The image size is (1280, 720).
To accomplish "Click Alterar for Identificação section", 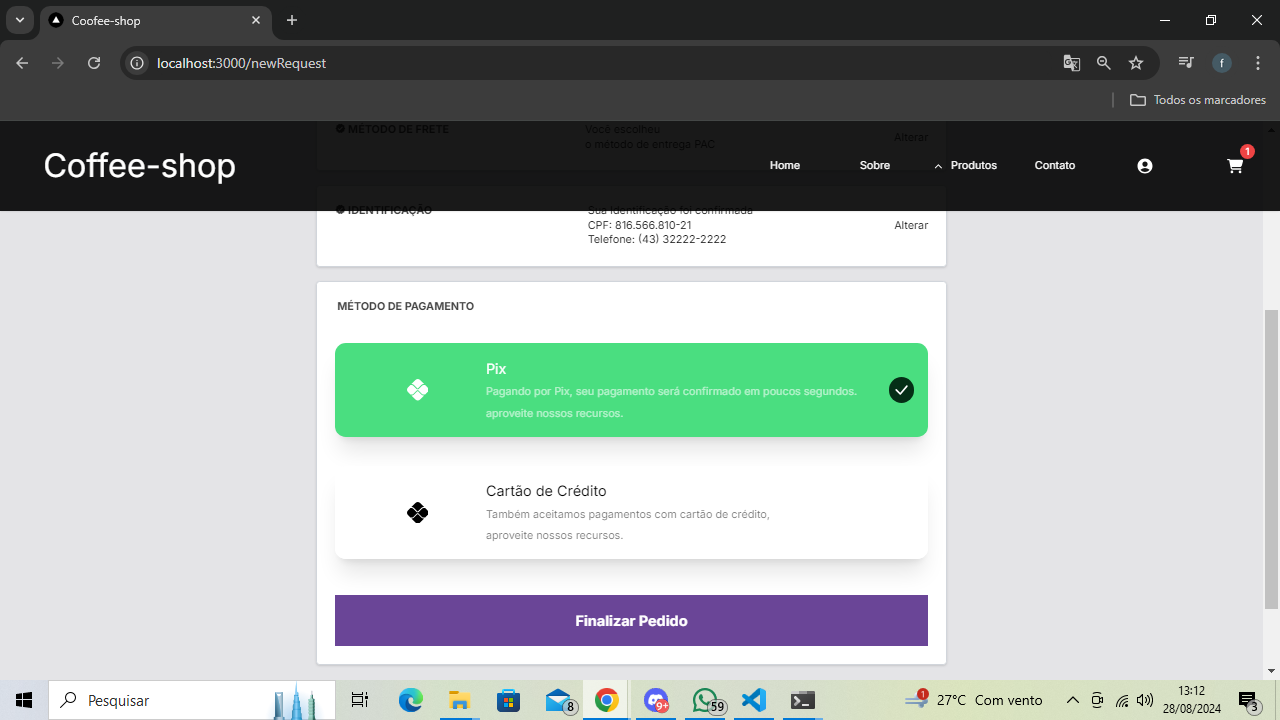I will 911,226.
